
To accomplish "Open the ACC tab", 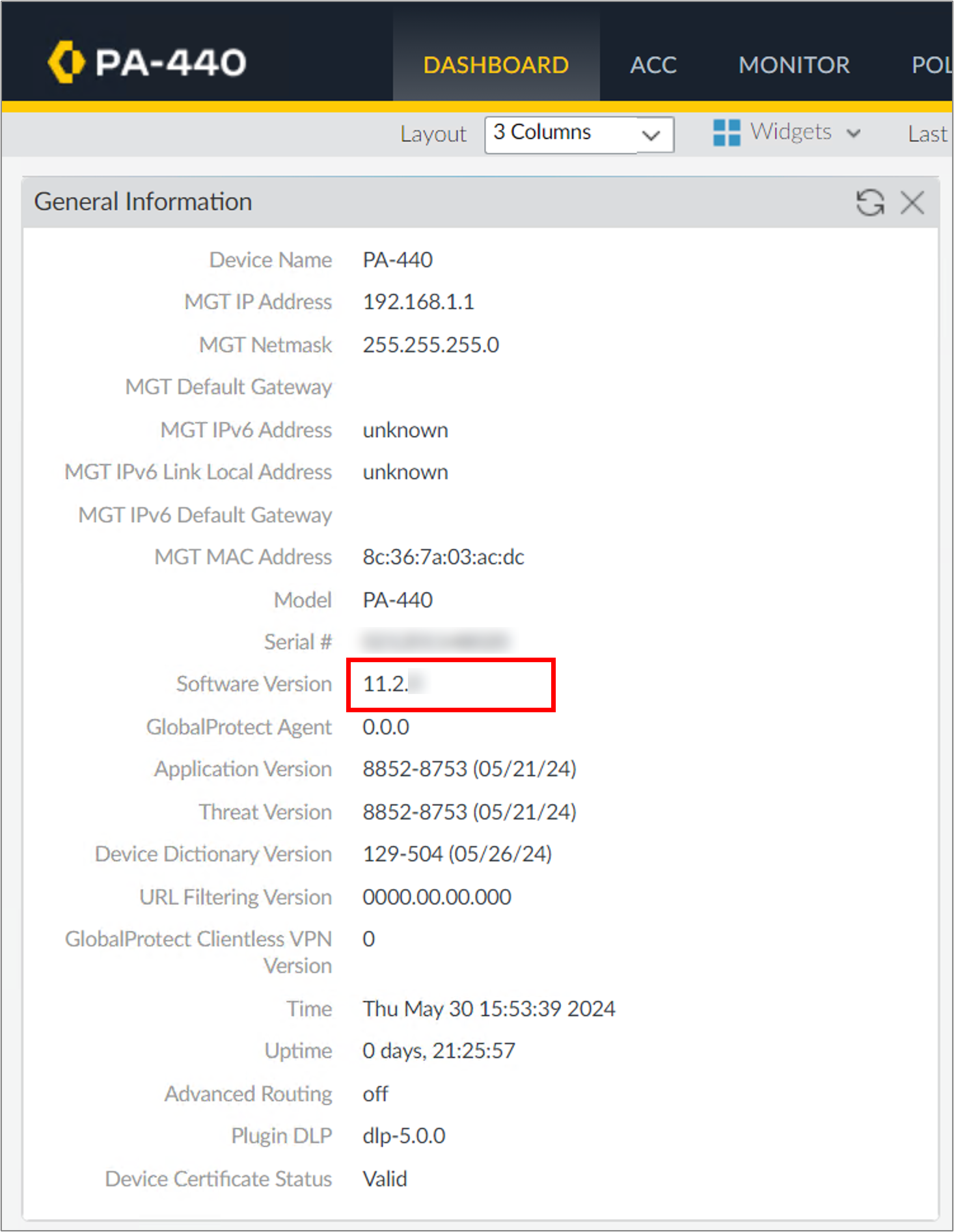I will (x=653, y=65).
